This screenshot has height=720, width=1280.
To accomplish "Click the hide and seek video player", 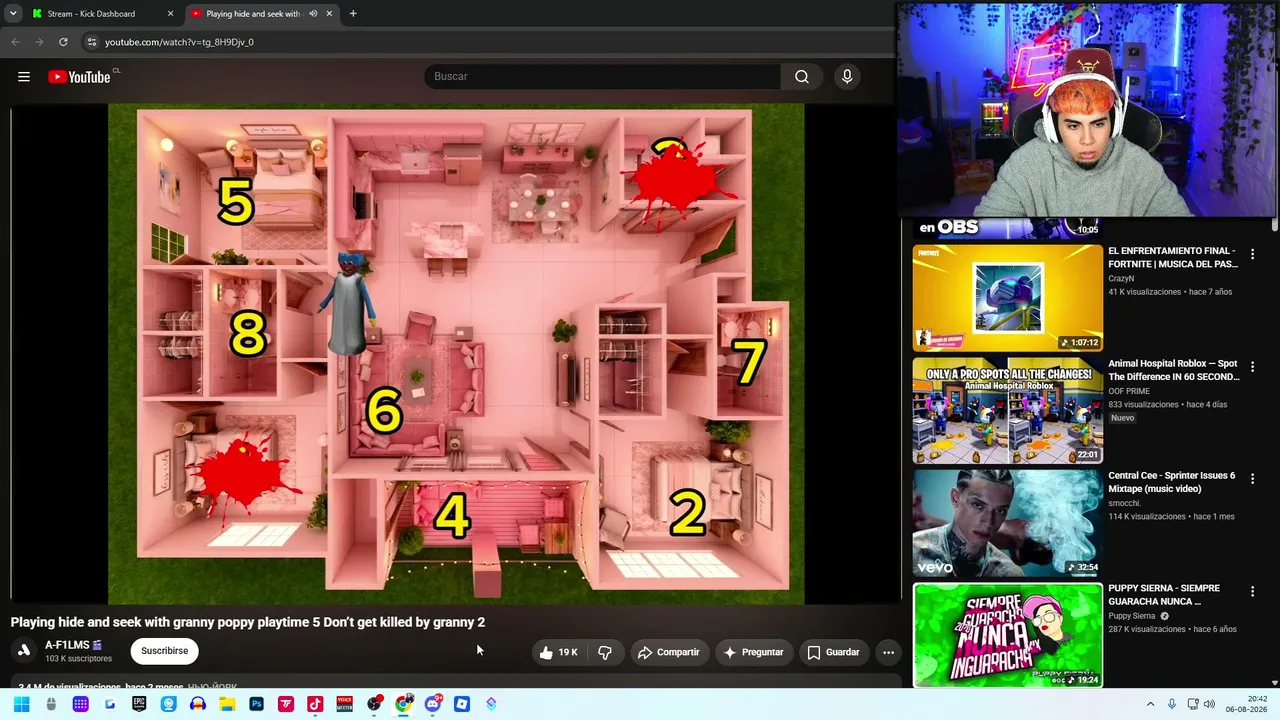I will click(x=456, y=354).
